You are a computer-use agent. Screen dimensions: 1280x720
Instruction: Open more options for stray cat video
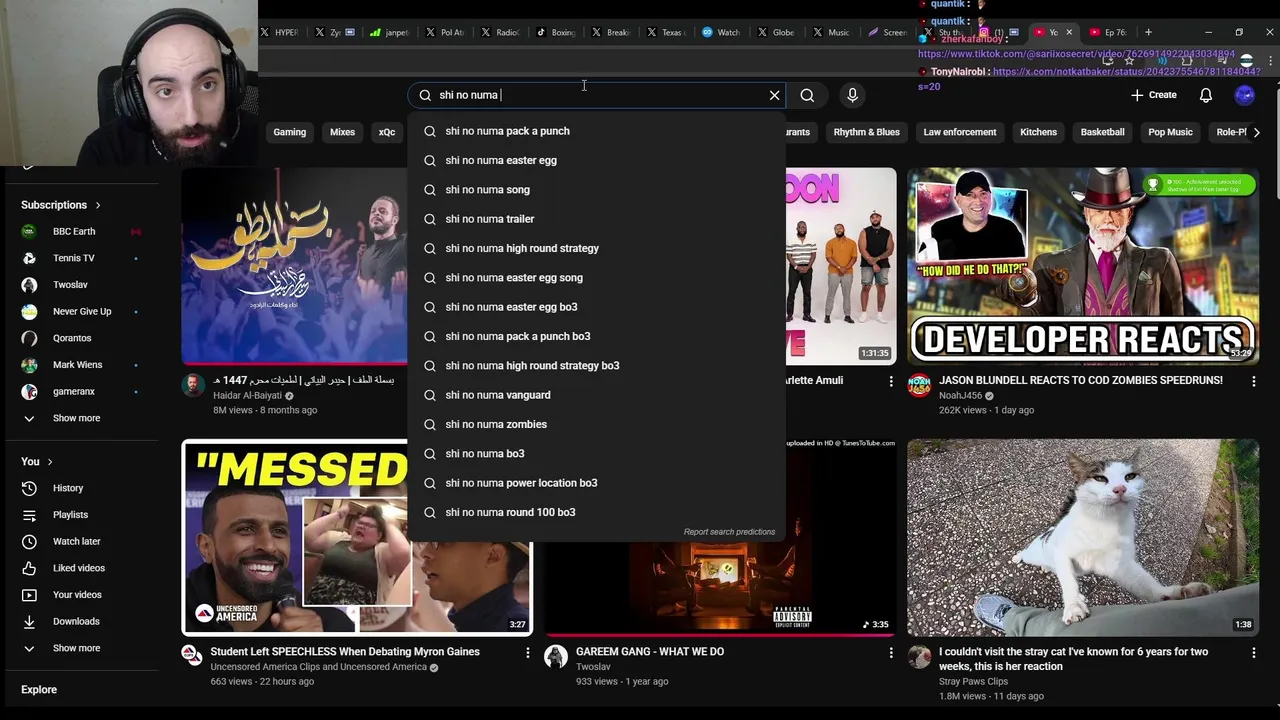[x=1254, y=652]
